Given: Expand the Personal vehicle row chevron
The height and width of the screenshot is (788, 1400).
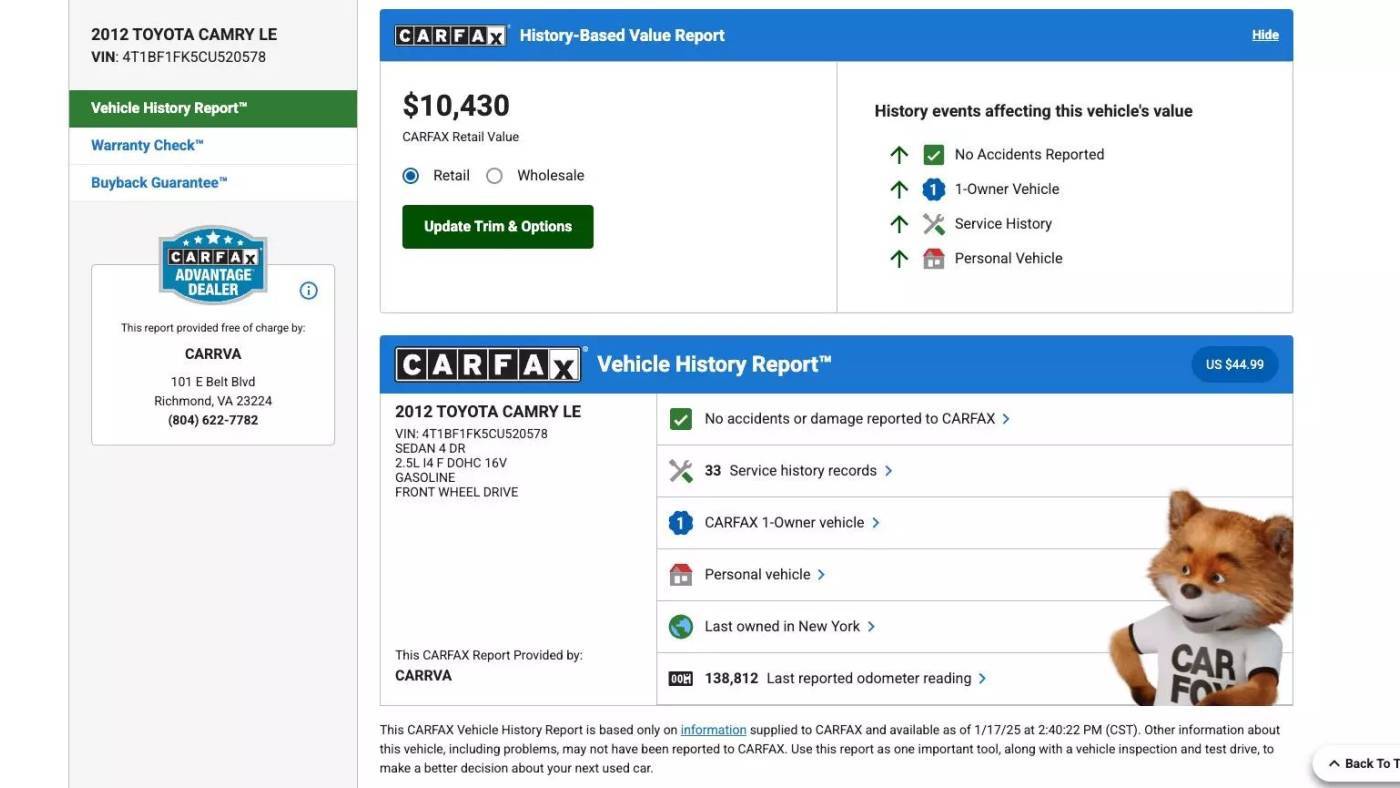Looking at the screenshot, I should [x=821, y=575].
